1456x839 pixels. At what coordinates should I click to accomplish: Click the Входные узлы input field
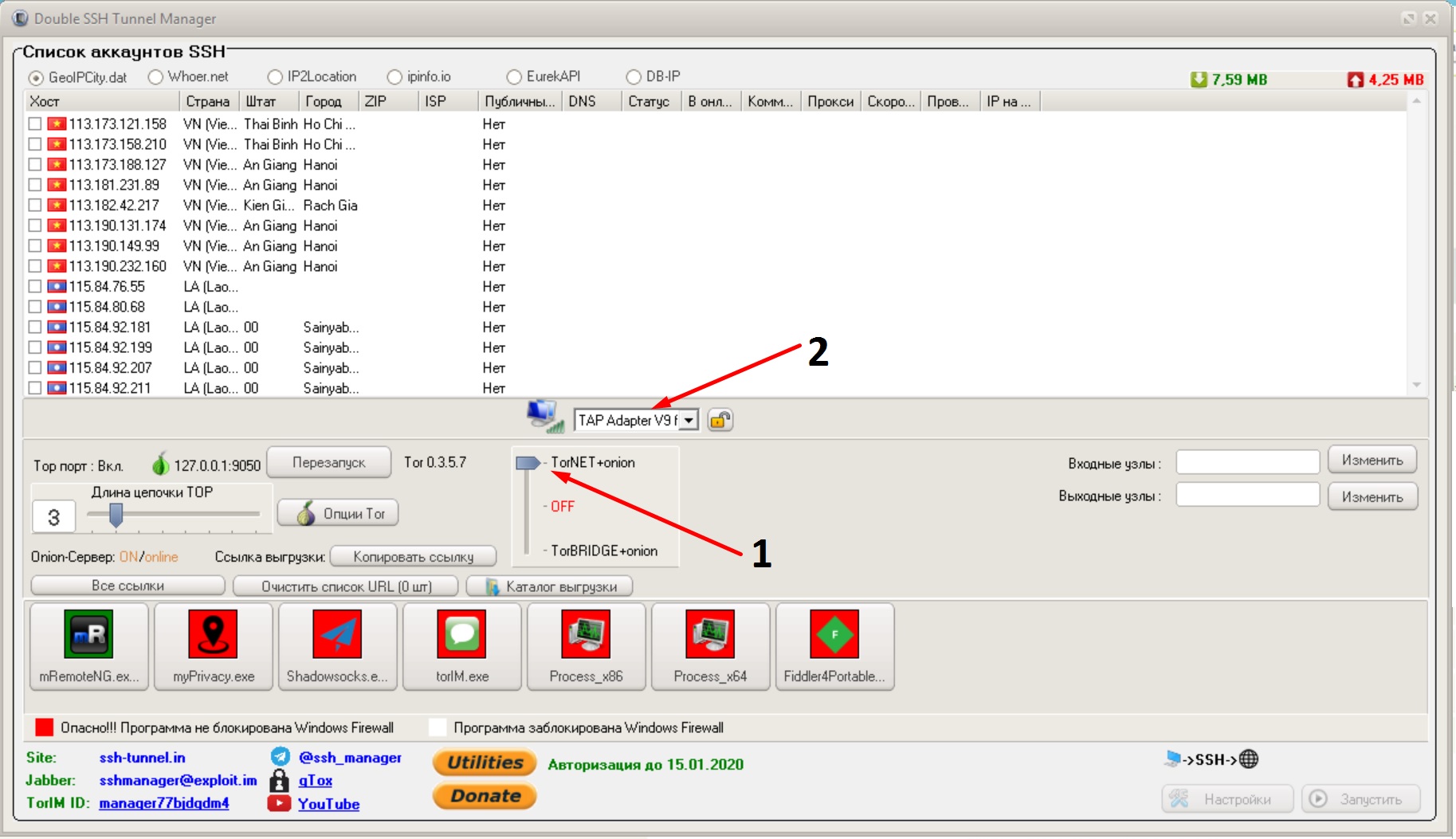1247,462
